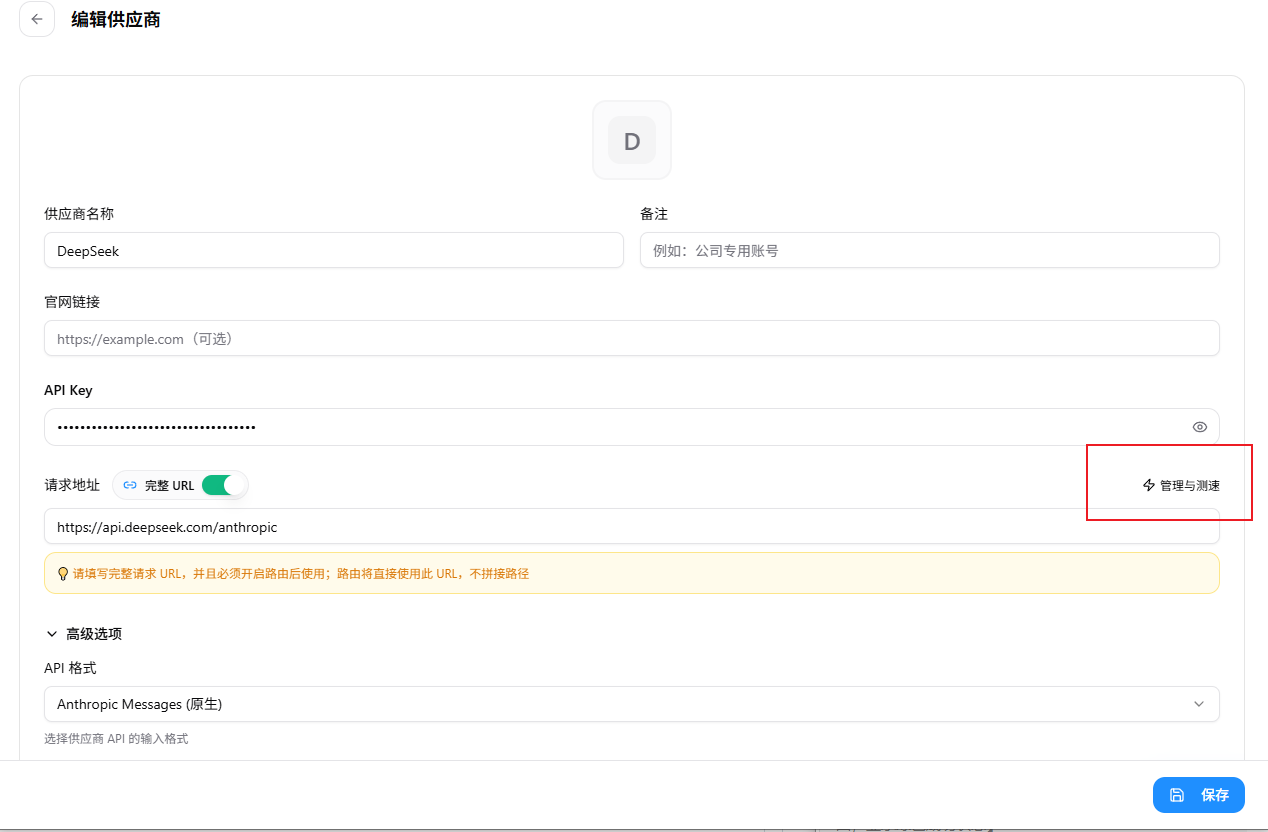The image size is (1268, 832).
Task: Click the API 格式 label
Action: (70, 668)
